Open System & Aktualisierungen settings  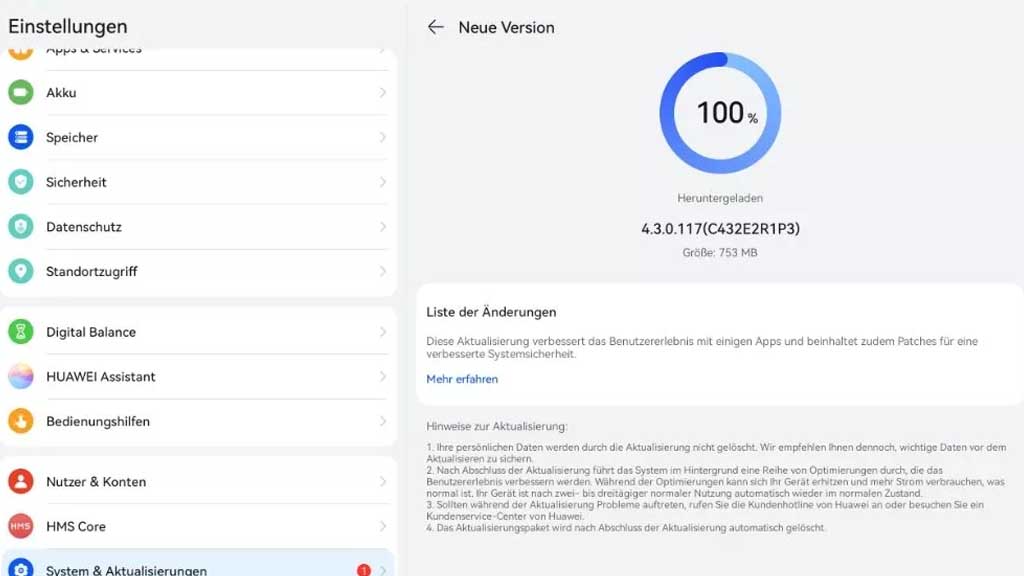click(x=127, y=570)
